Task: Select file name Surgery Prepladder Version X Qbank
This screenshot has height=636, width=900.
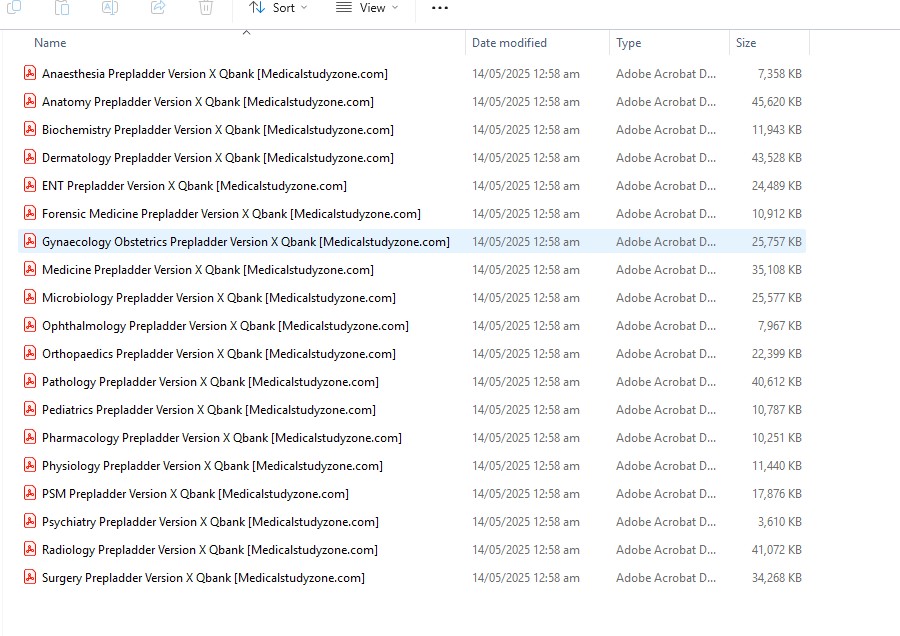Action: click(203, 578)
